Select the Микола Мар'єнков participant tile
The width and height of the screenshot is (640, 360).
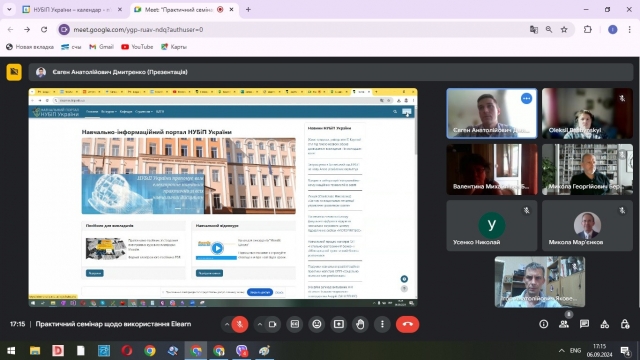point(587,225)
